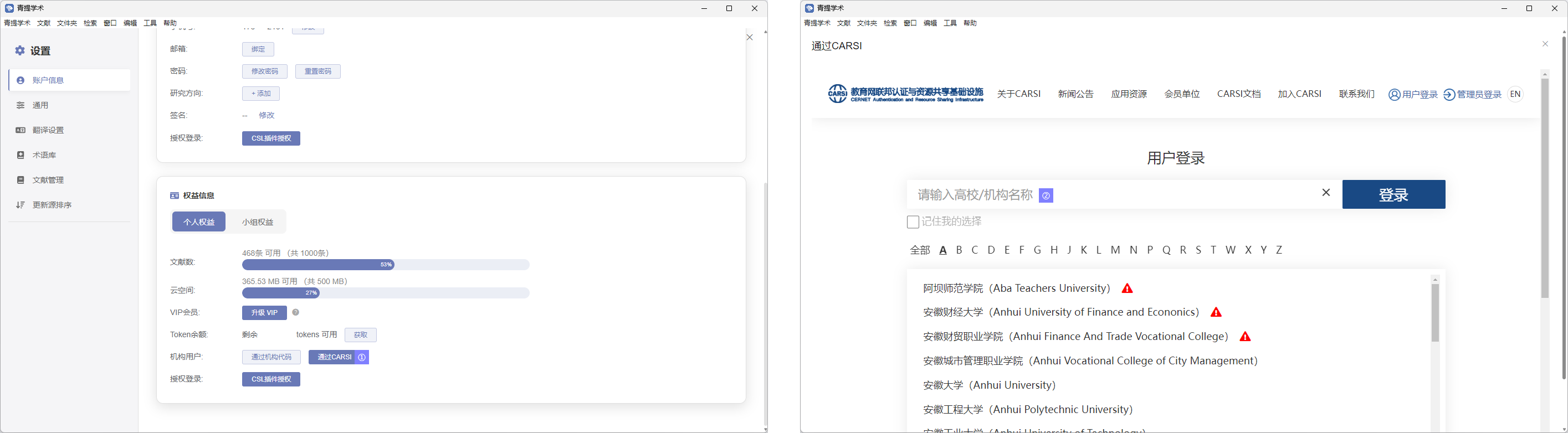Click the help icon beside 升级 VIP
The image size is (1568, 433).
(295, 313)
